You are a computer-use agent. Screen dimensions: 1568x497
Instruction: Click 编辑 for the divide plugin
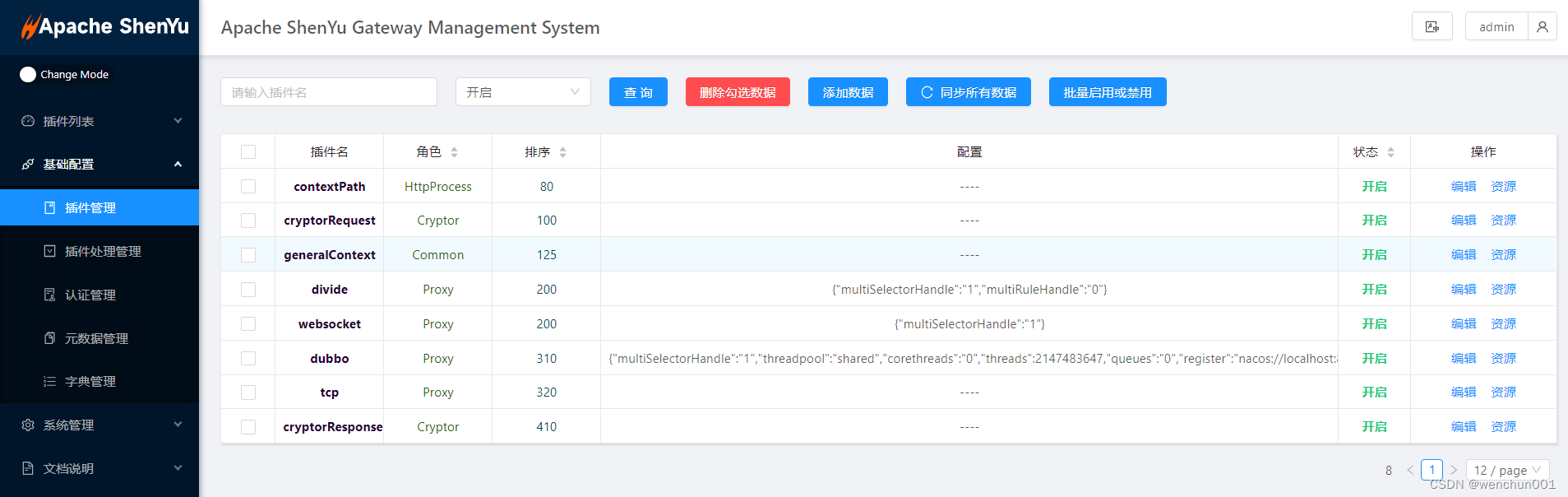coord(1464,290)
